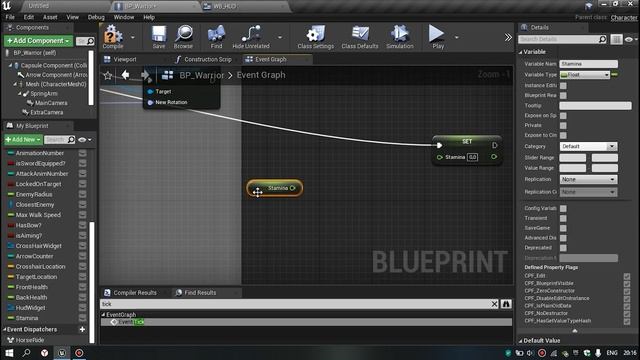The height and width of the screenshot is (360, 640).
Task: Open Windows Start menu
Action: coord(9,353)
